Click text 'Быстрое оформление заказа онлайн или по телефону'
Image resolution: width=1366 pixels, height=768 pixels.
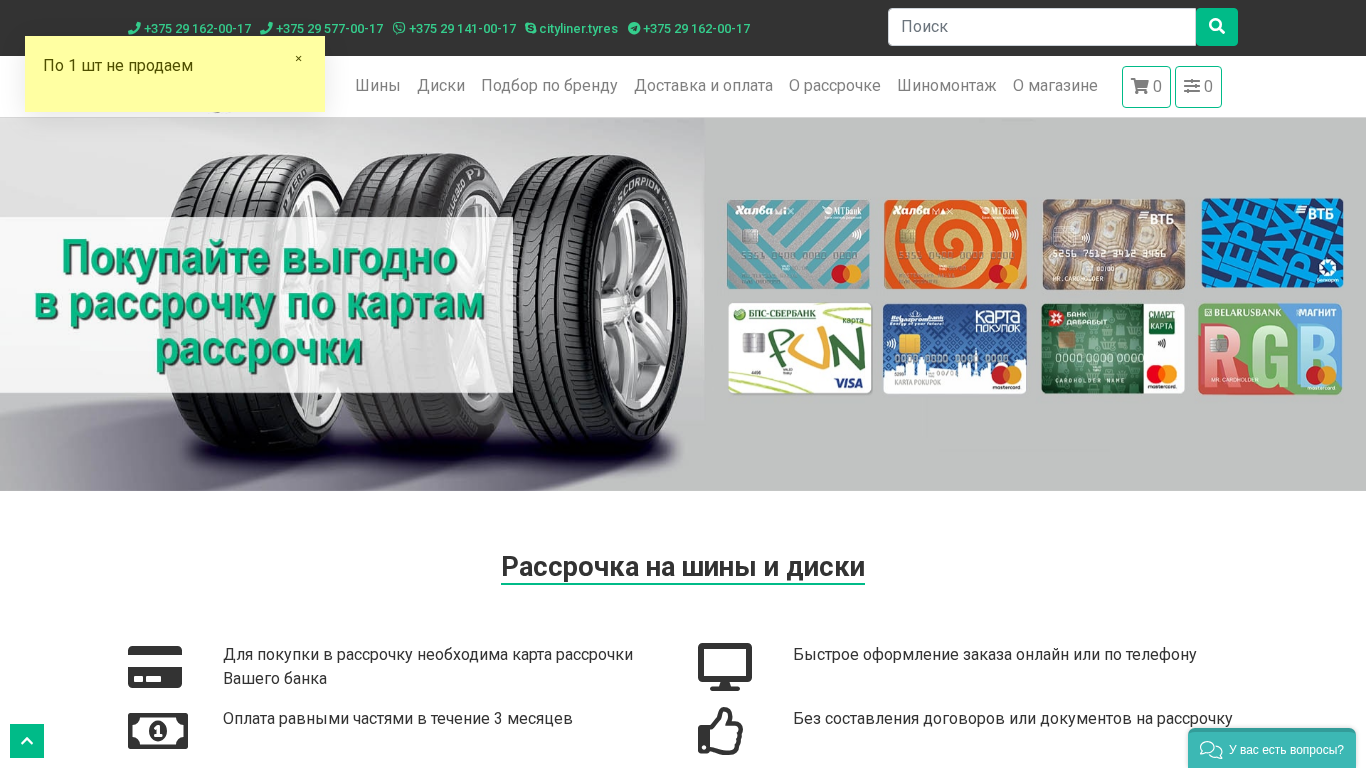(995, 655)
